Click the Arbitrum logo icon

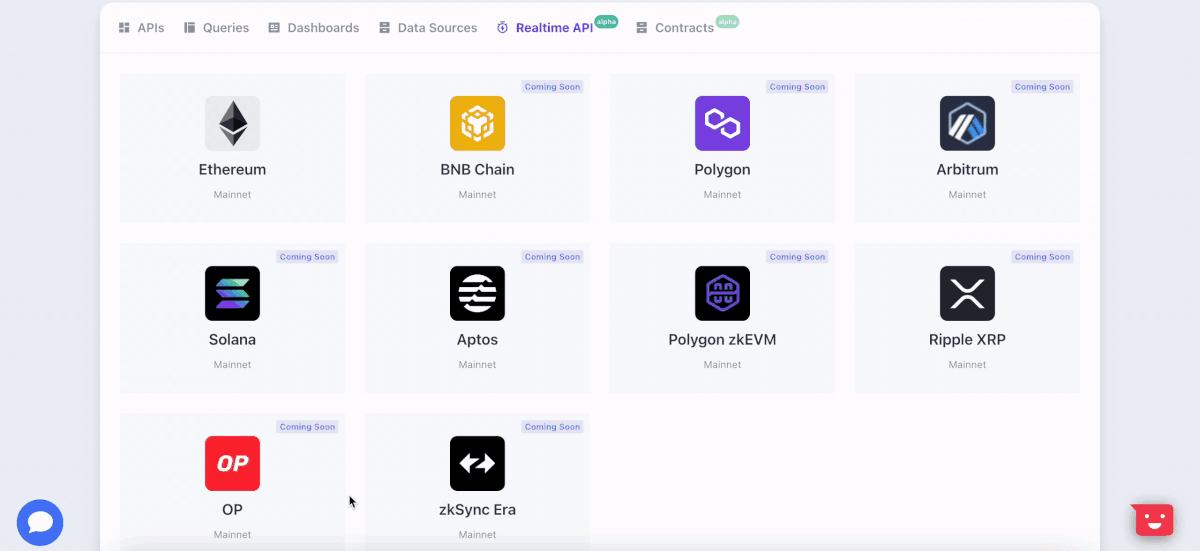pos(967,123)
